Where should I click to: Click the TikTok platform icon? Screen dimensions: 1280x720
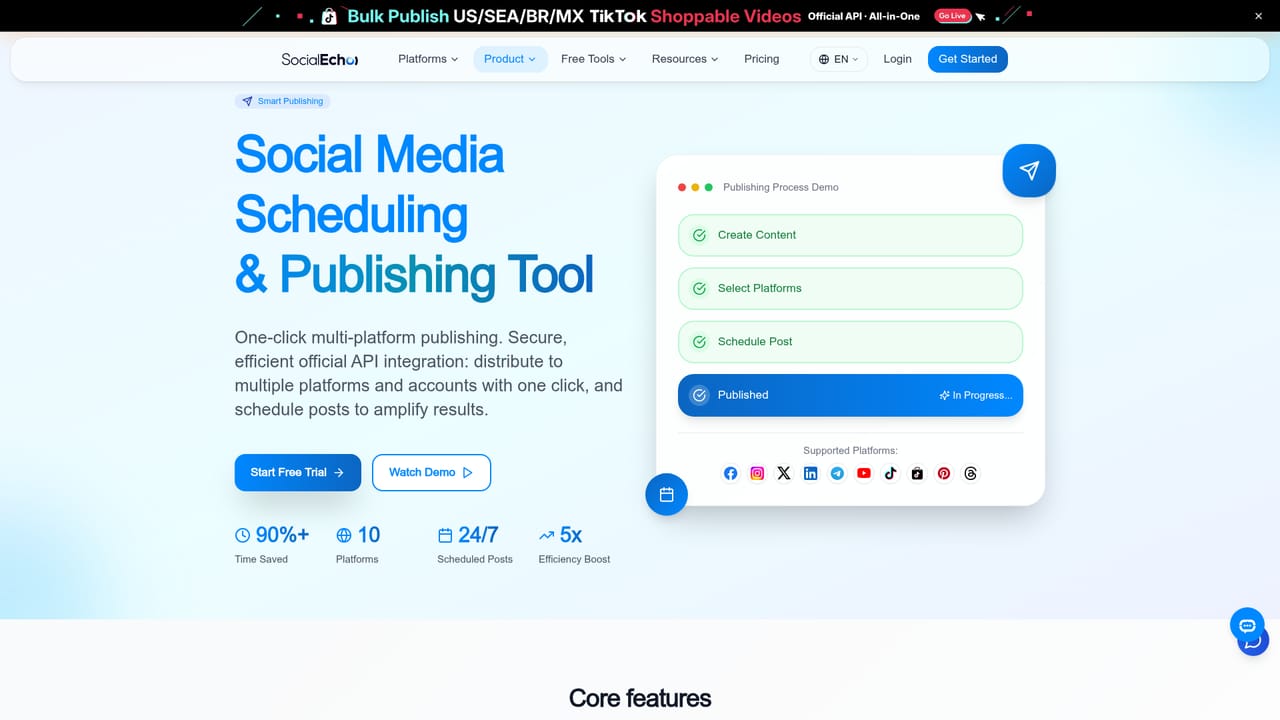point(890,473)
